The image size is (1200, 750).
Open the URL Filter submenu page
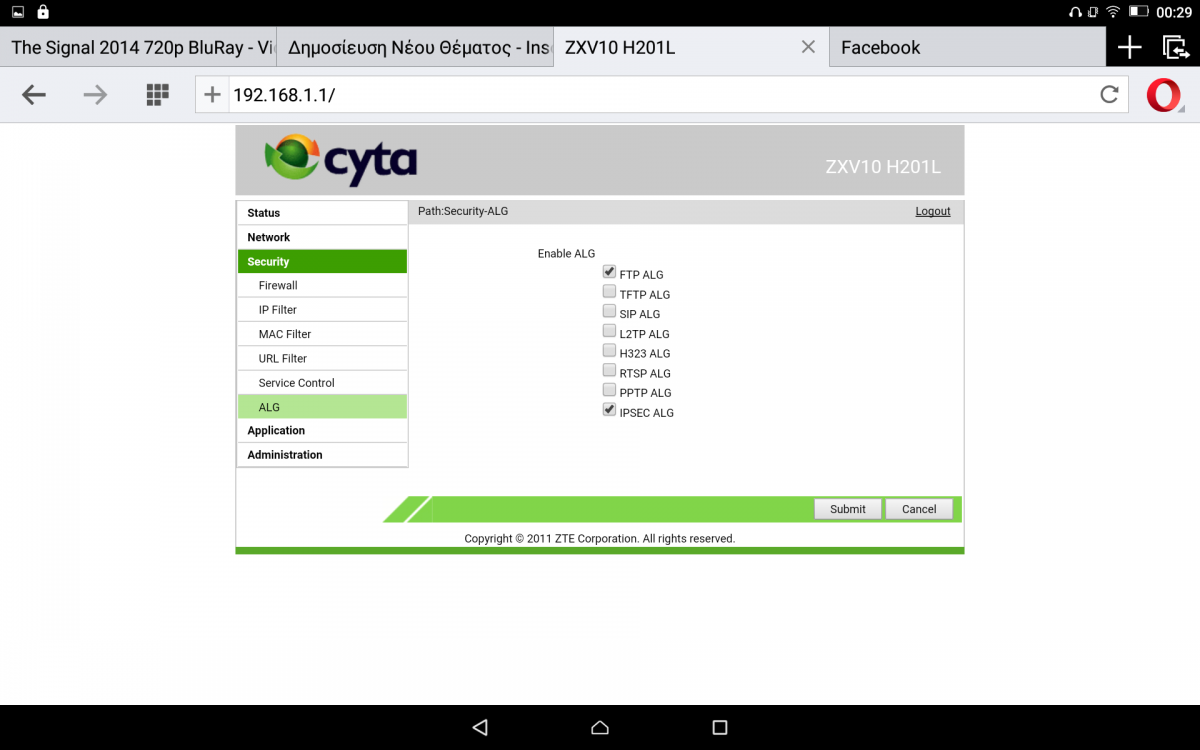(x=322, y=358)
